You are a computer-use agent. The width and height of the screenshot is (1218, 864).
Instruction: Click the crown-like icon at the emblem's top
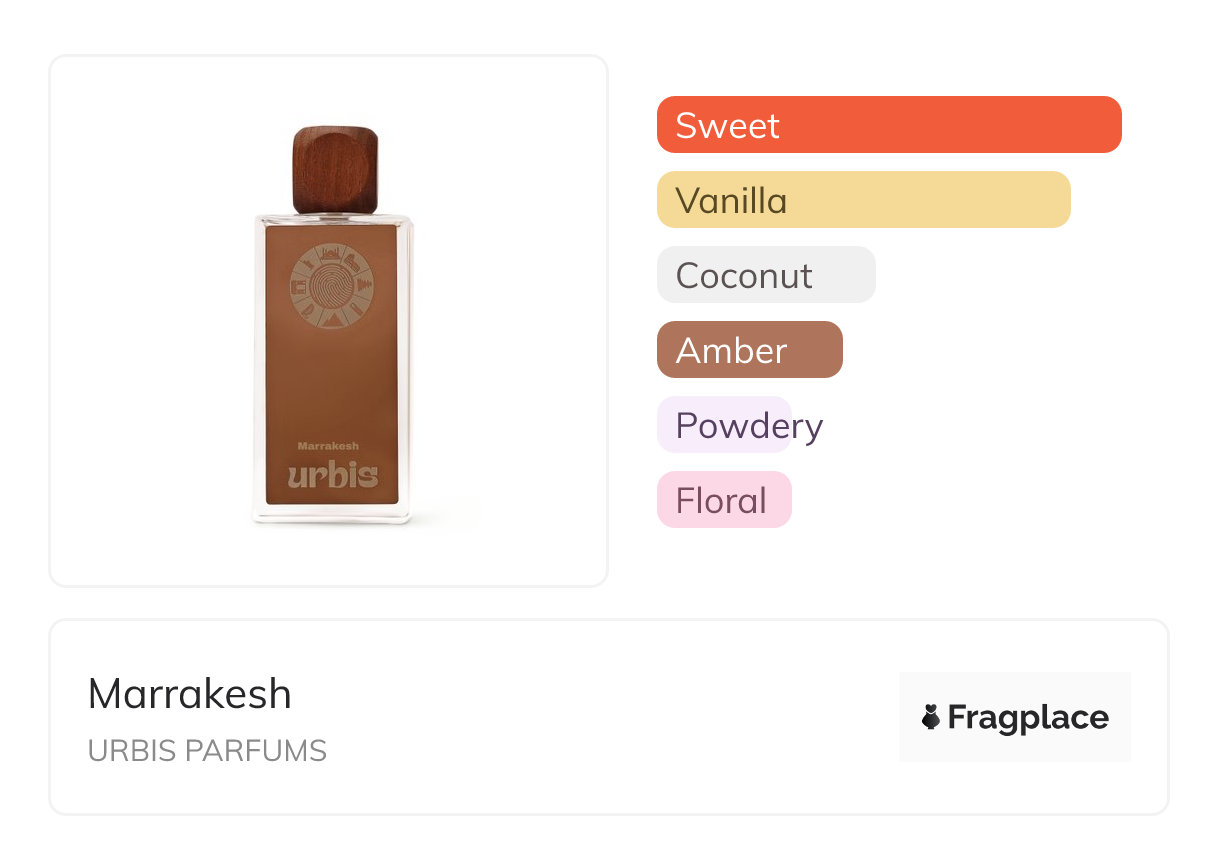[332, 253]
